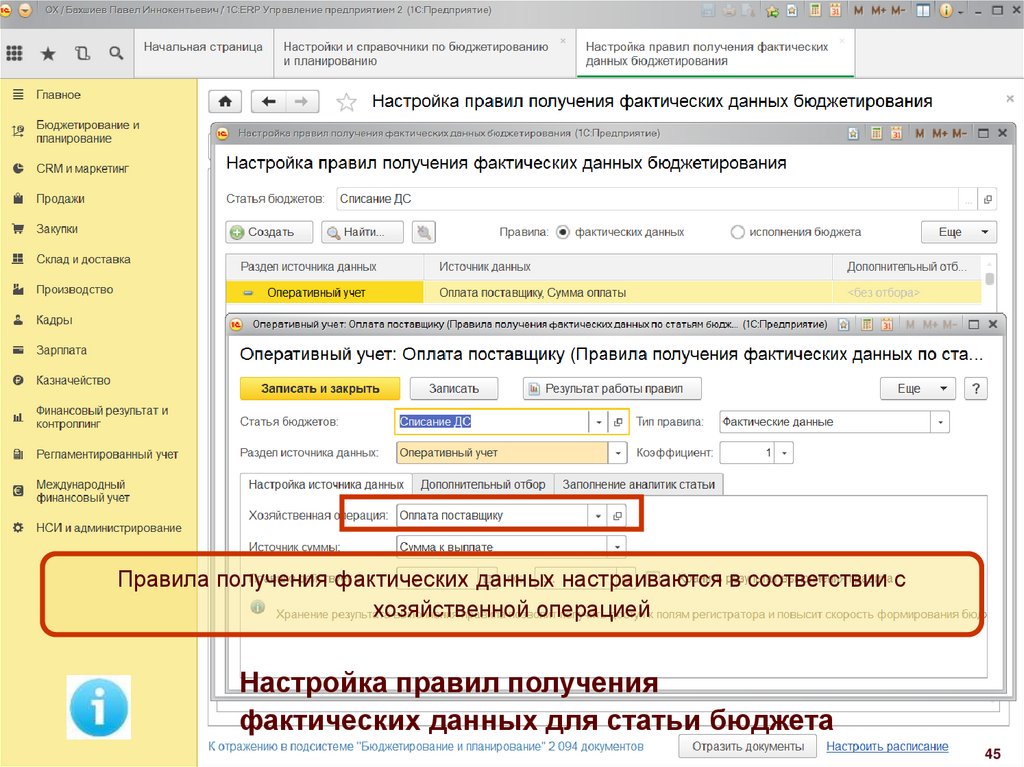This screenshot has width=1024, height=767.
Task: Switch to 'Дополнительный отбор' tab
Action: pos(482,484)
